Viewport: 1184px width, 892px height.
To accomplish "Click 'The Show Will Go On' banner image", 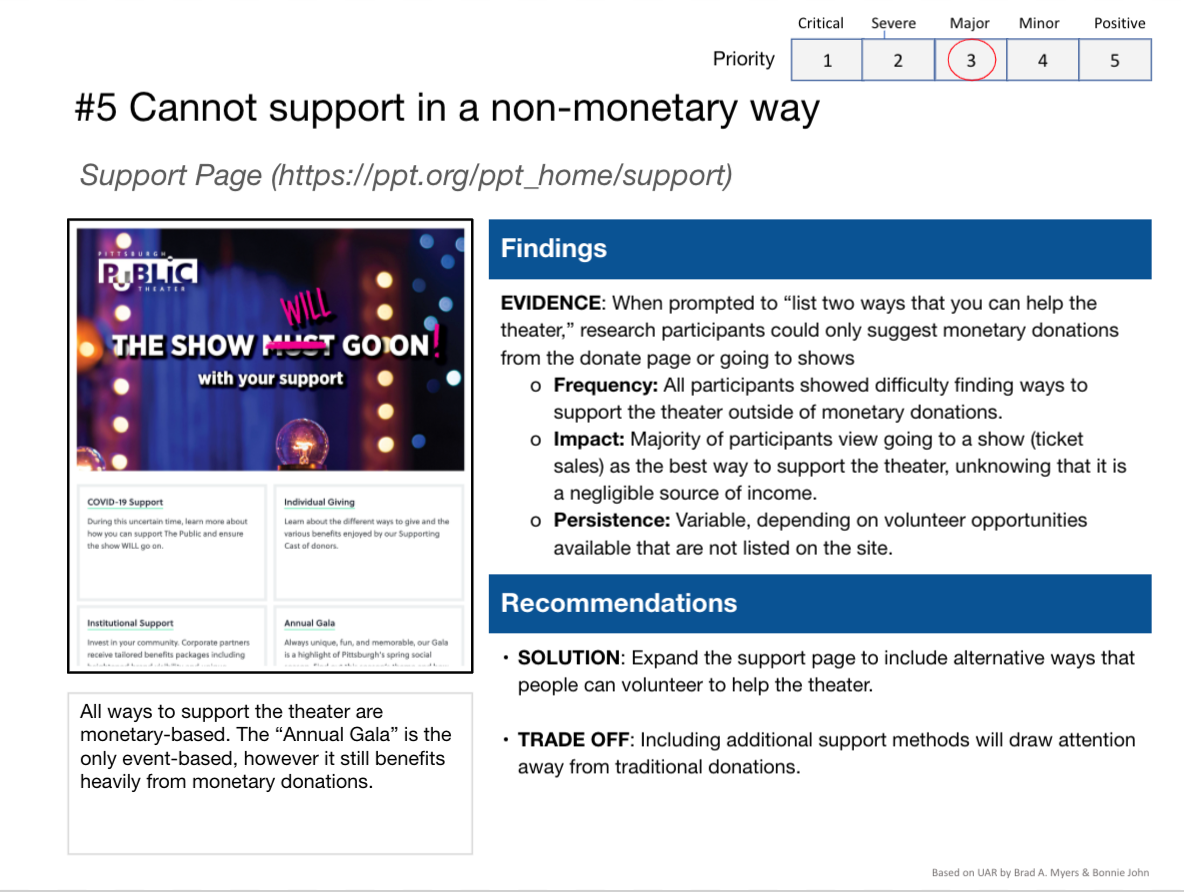I will pyautogui.click(x=270, y=350).
